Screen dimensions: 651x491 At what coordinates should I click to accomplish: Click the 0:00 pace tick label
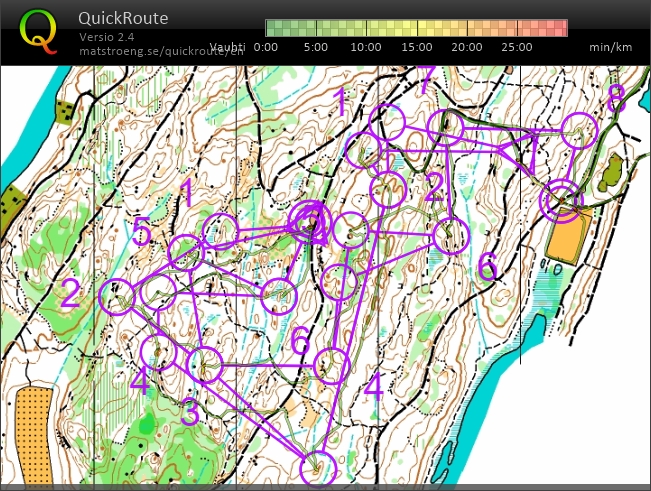[x=266, y=47]
